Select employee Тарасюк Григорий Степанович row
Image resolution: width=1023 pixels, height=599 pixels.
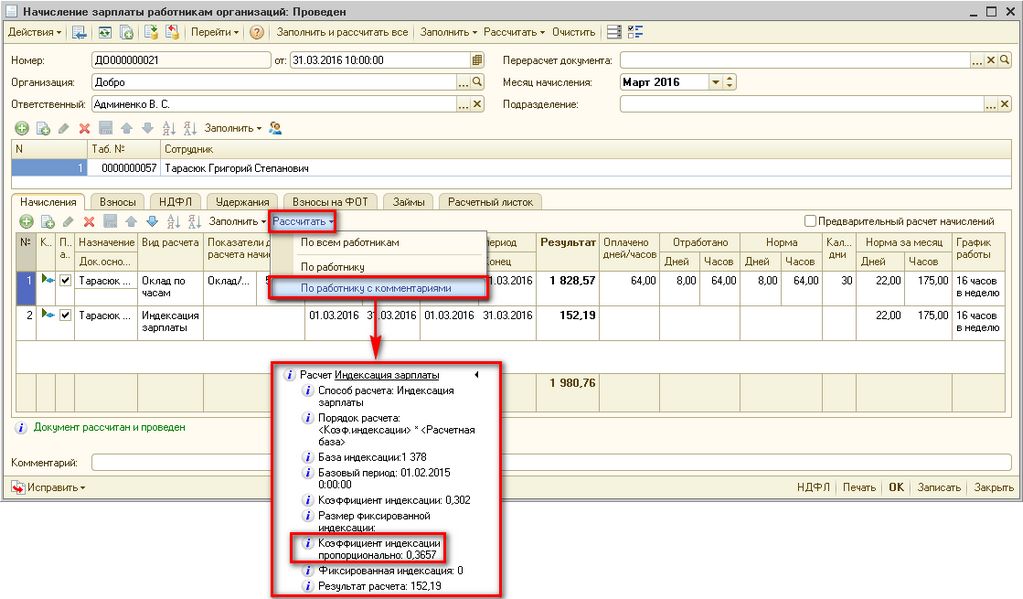(512, 168)
